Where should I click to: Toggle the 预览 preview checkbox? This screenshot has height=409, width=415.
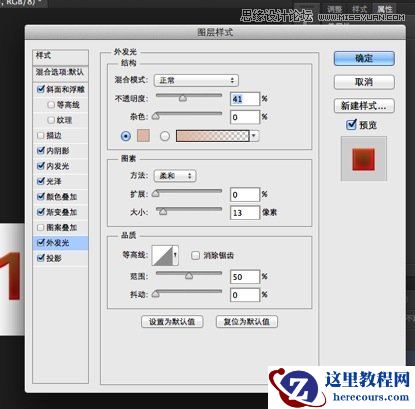pyautogui.click(x=351, y=125)
